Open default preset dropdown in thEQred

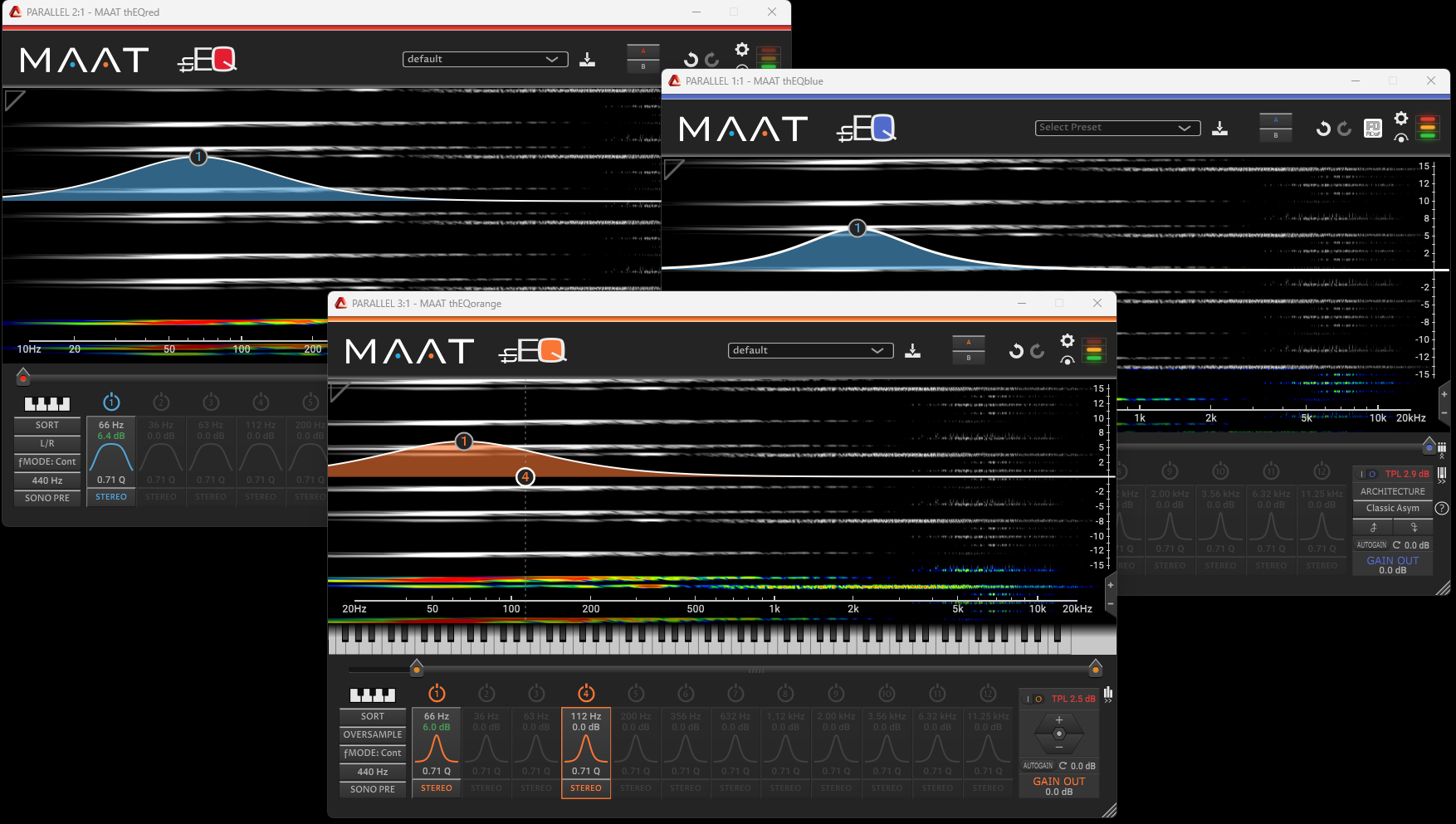point(485,59)
